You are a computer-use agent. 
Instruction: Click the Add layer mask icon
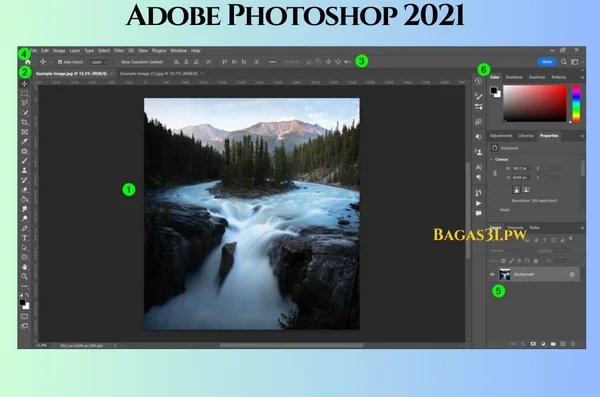[x=533, y=344]
